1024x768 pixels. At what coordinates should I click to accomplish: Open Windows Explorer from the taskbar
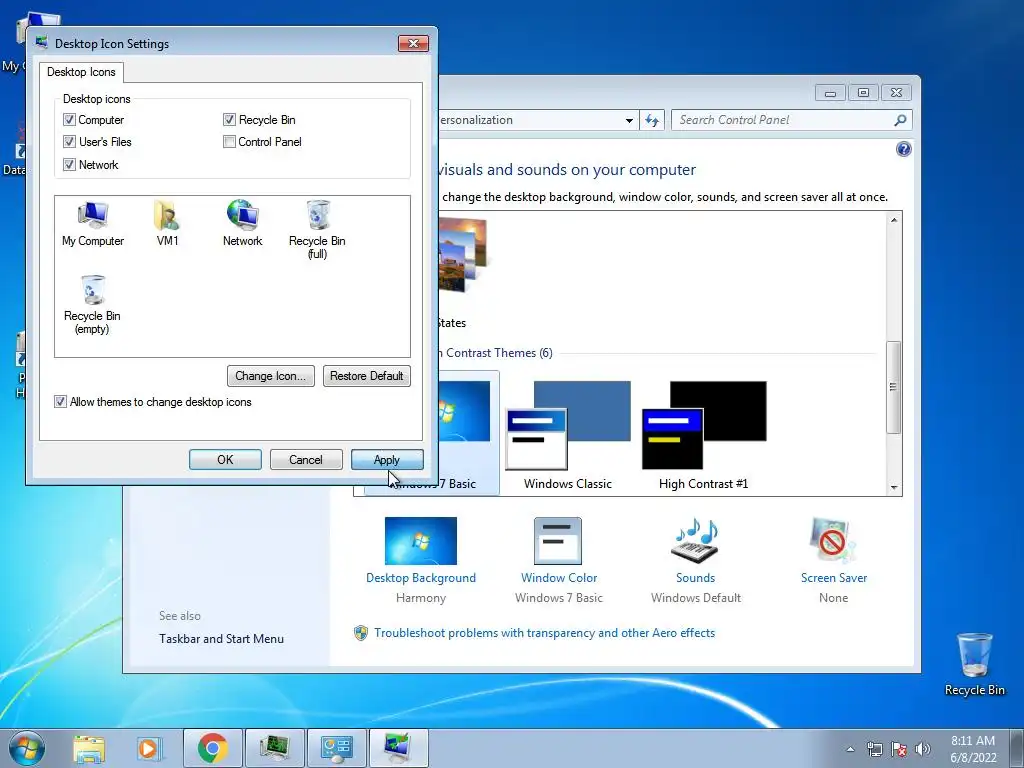click(x=89, y=748)
